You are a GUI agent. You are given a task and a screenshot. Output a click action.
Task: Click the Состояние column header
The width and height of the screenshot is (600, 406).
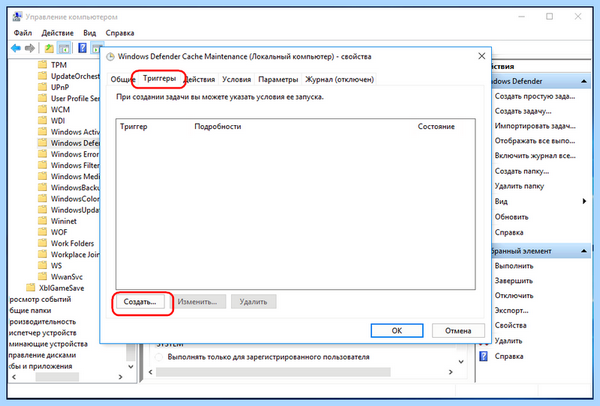click(x=436, y=126)
